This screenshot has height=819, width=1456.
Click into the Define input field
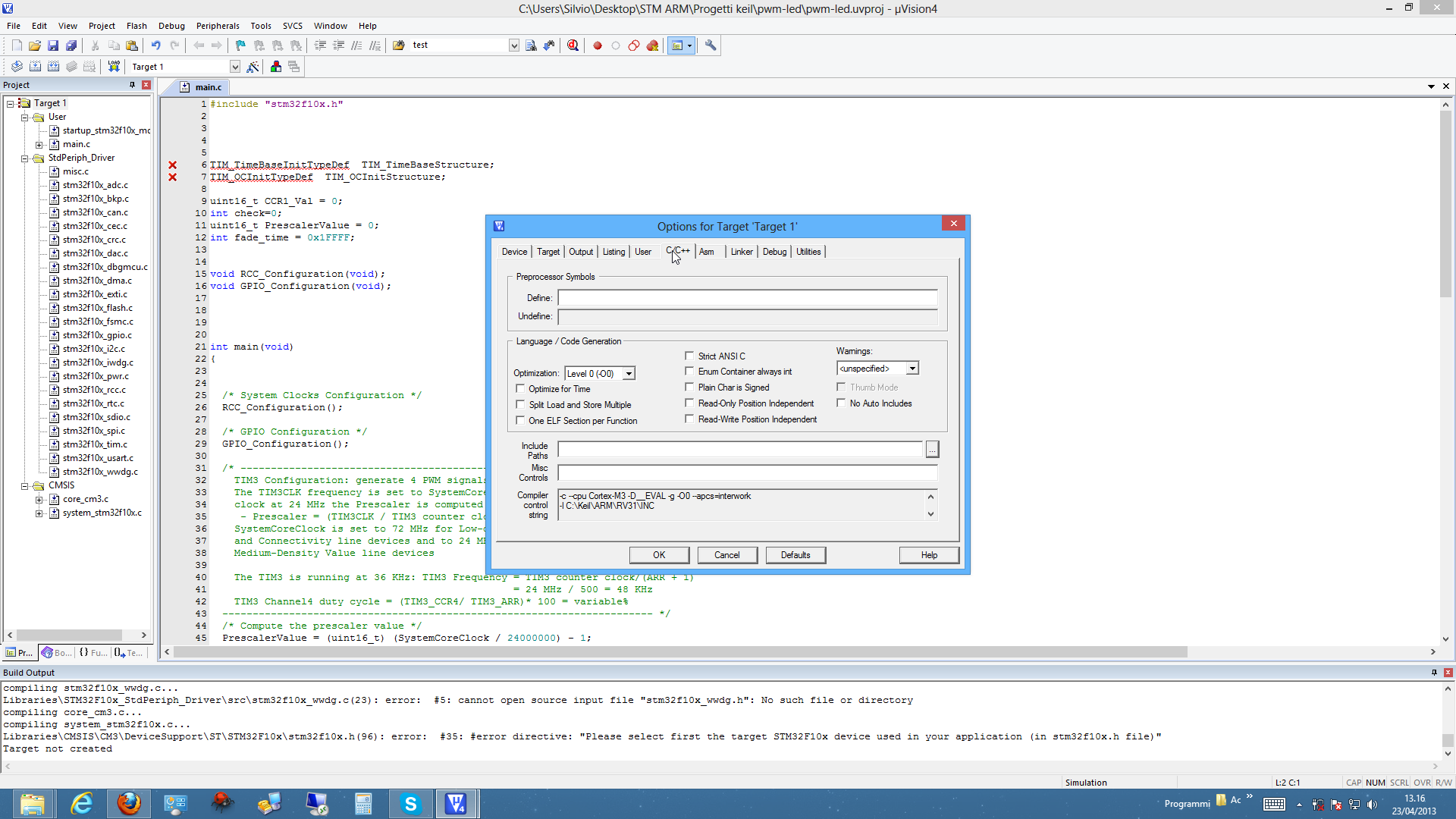pos(747,298)
